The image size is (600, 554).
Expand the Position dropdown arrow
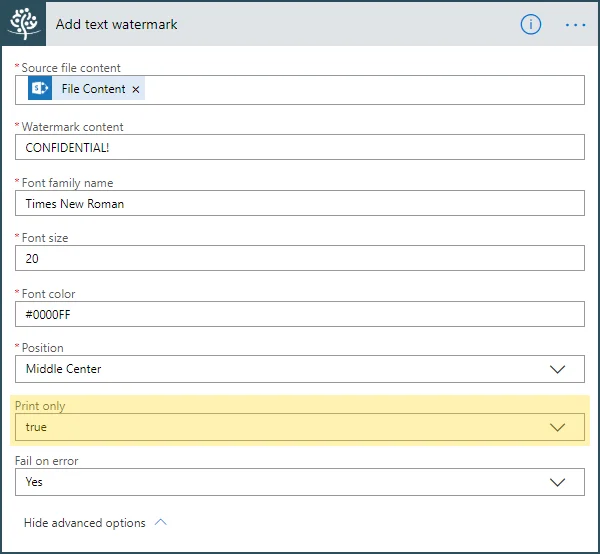(x=558, y=369)
